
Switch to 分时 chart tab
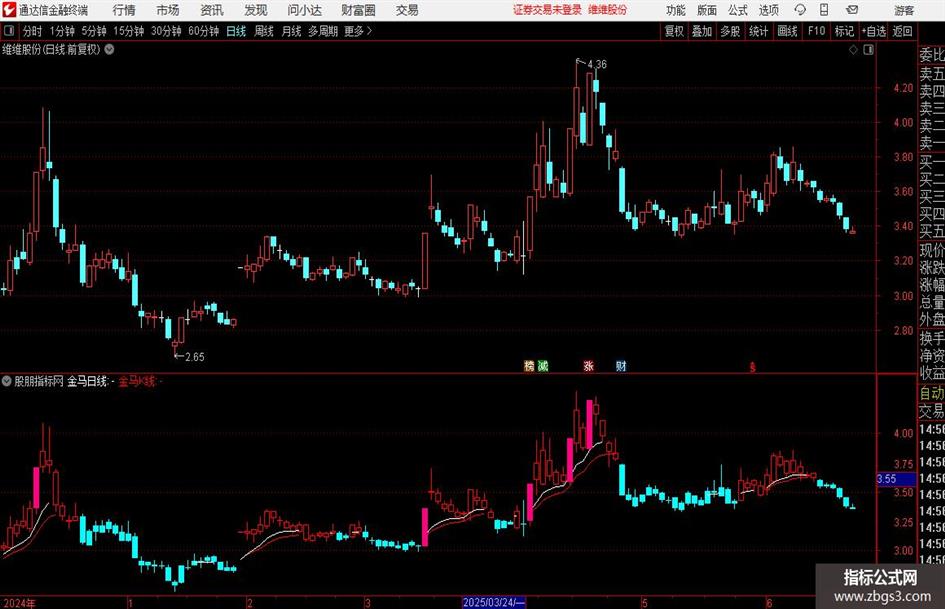[x=33, y=31]
